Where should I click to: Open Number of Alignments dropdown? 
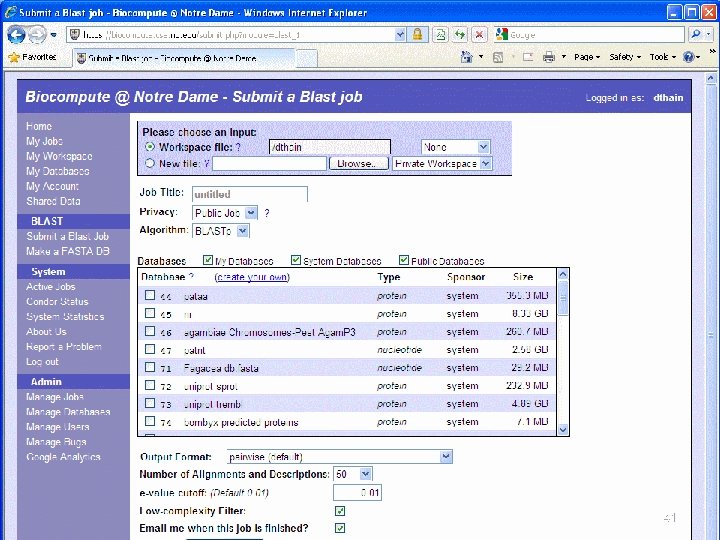tap(353, 474)
